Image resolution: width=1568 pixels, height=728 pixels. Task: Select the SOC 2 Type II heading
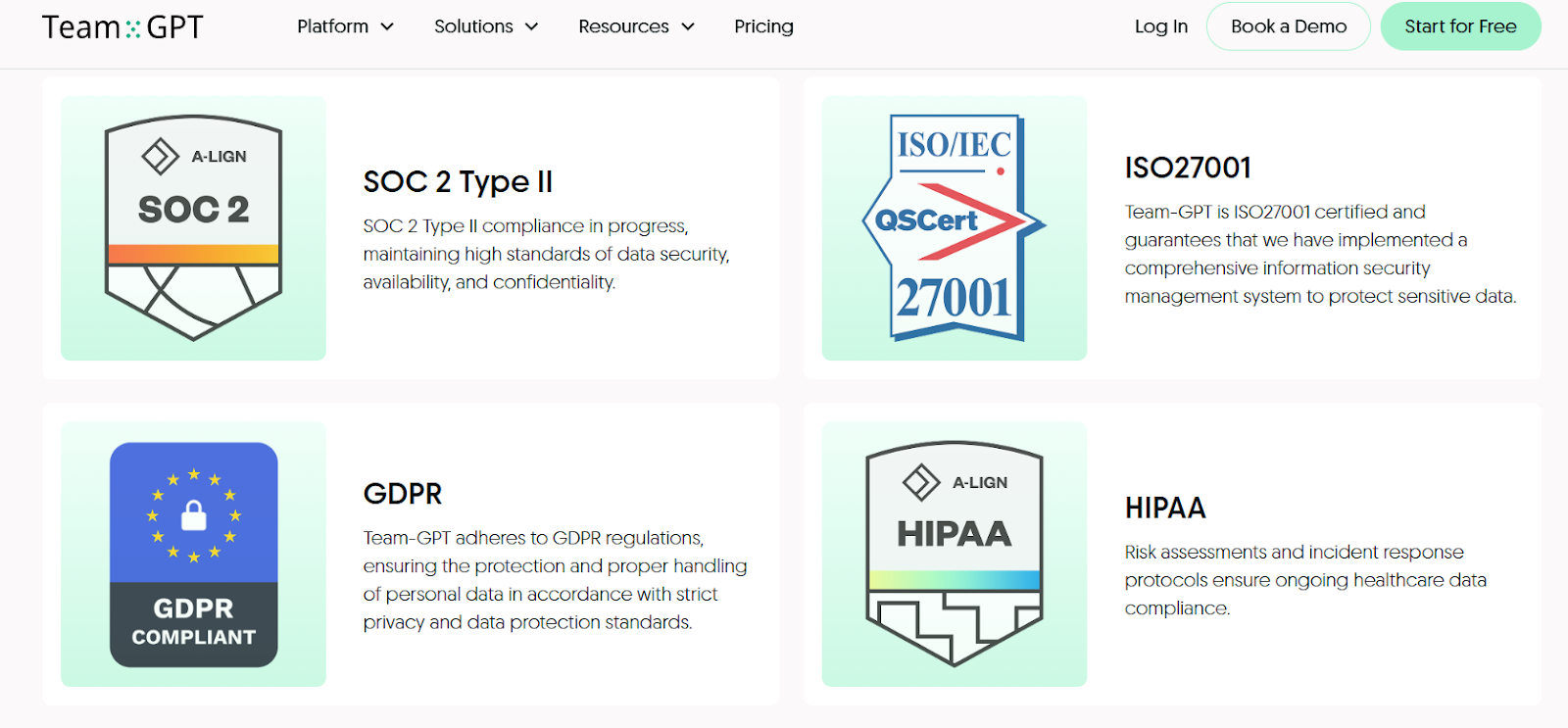coord(458,181)
